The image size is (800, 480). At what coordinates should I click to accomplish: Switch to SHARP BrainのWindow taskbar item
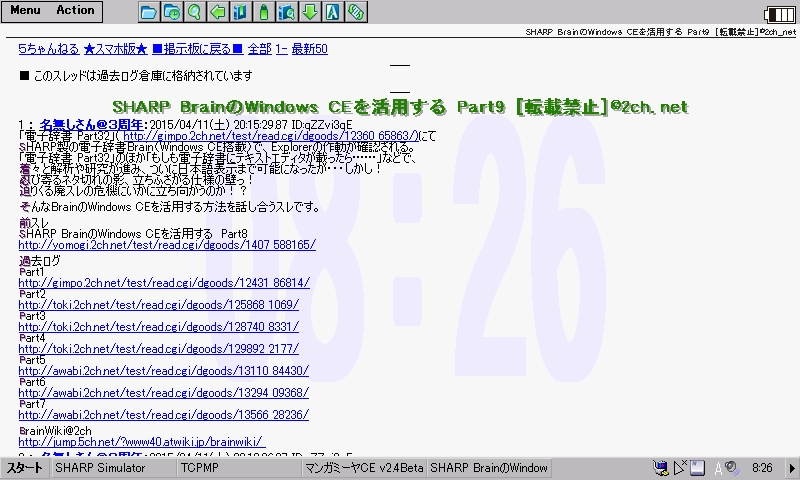pyautogui.click(x=489, y=468)
